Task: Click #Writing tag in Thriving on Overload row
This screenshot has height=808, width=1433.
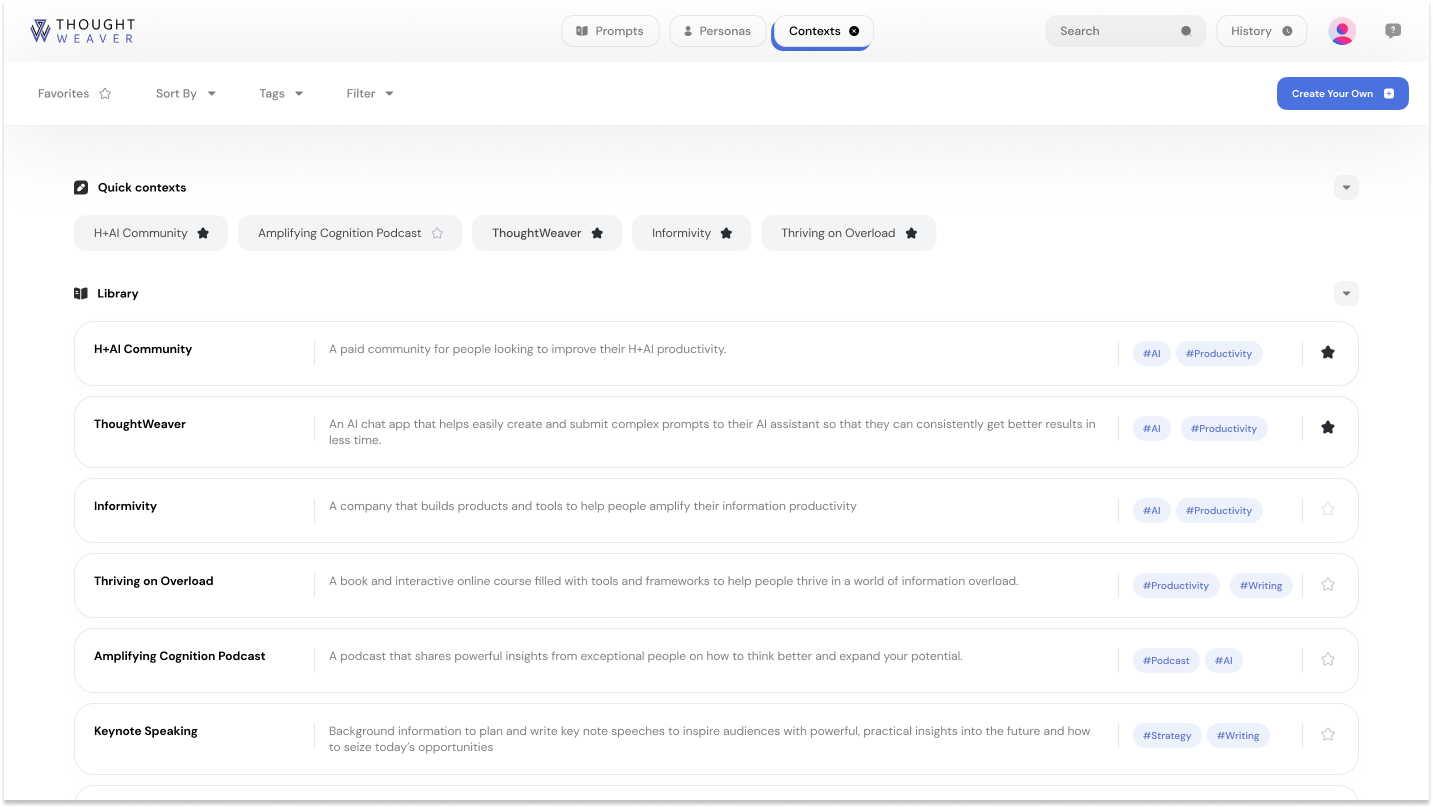Action: pyautogui.click(x=1261, y=586)
